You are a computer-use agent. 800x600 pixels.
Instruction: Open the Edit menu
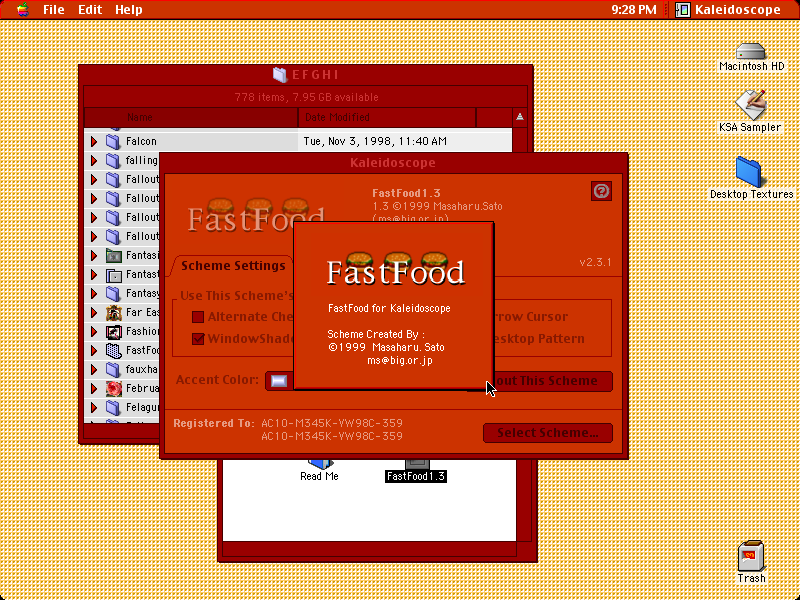[x=90, y=9]
